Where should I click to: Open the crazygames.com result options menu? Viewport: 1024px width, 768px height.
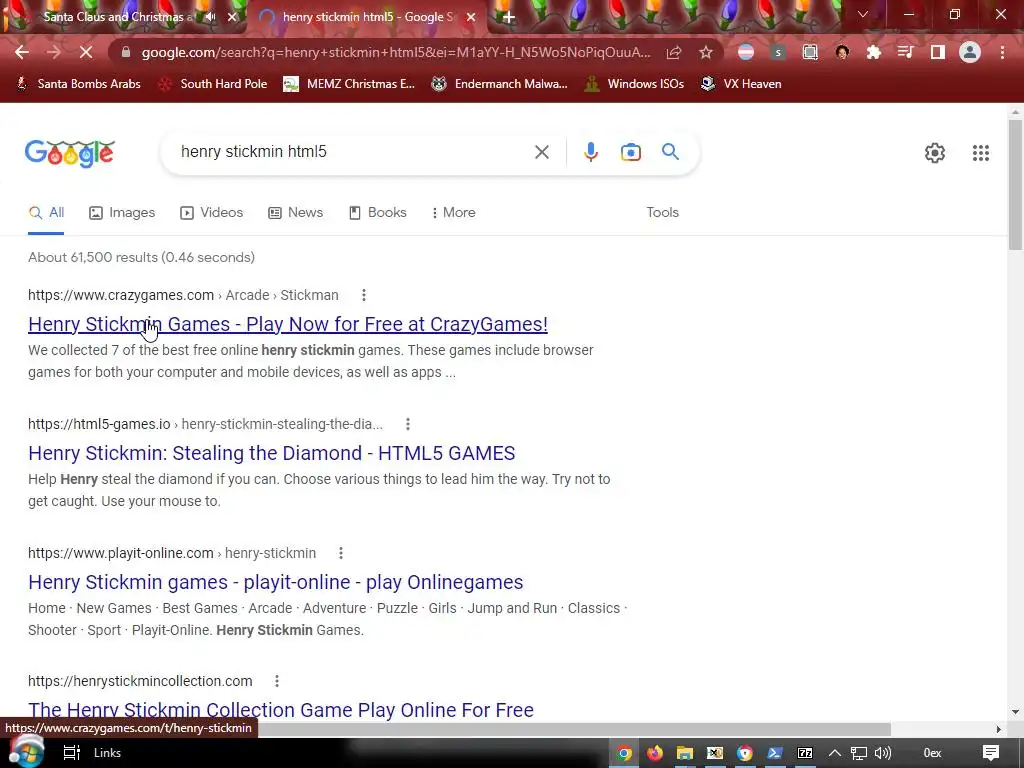point(364,295)
